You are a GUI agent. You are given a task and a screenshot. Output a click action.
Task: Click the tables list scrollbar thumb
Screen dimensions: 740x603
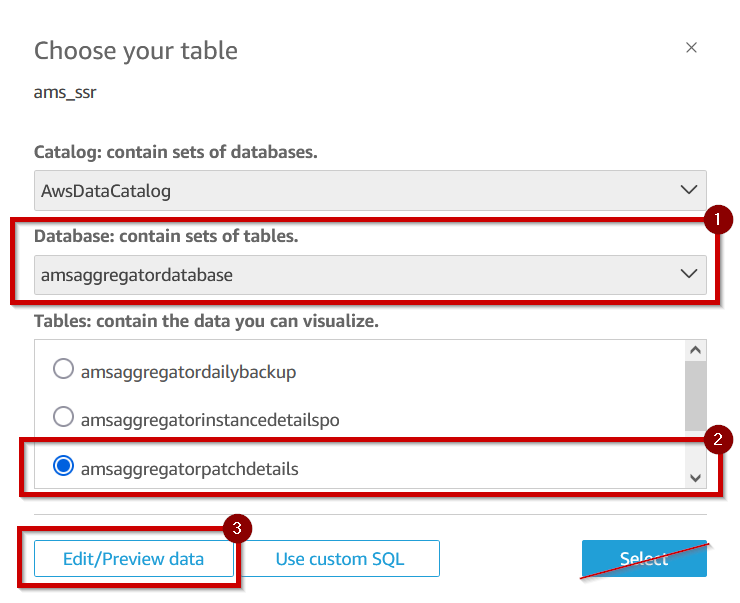coord(695,395)
